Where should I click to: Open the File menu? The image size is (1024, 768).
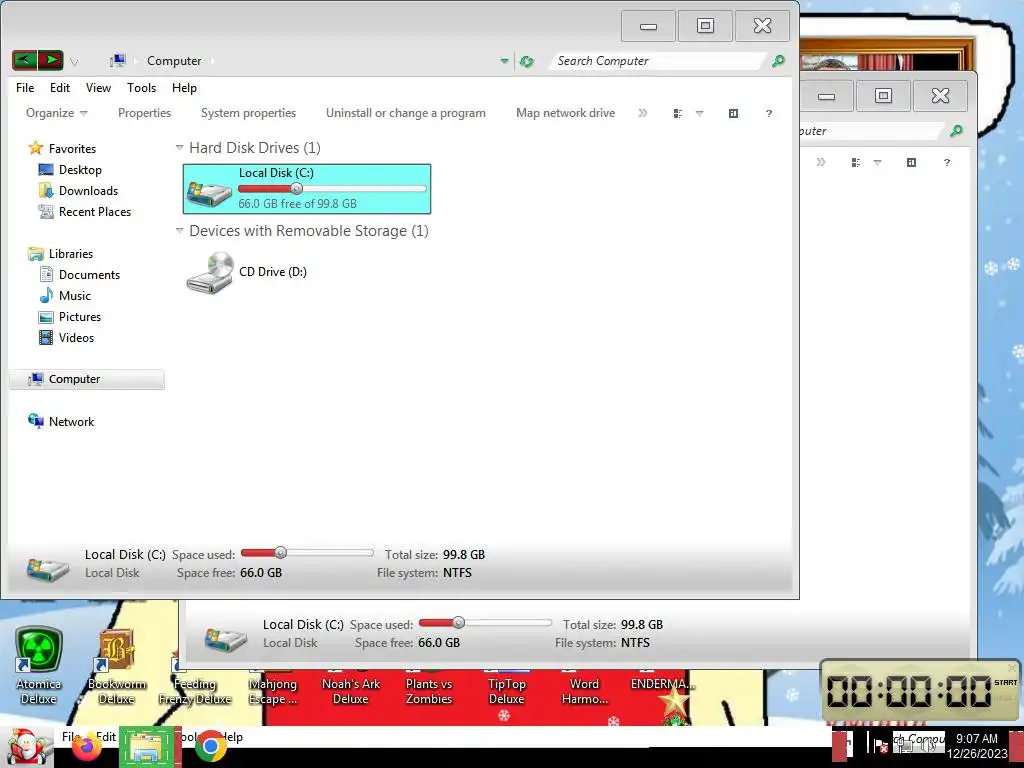(x=25, y=88)
